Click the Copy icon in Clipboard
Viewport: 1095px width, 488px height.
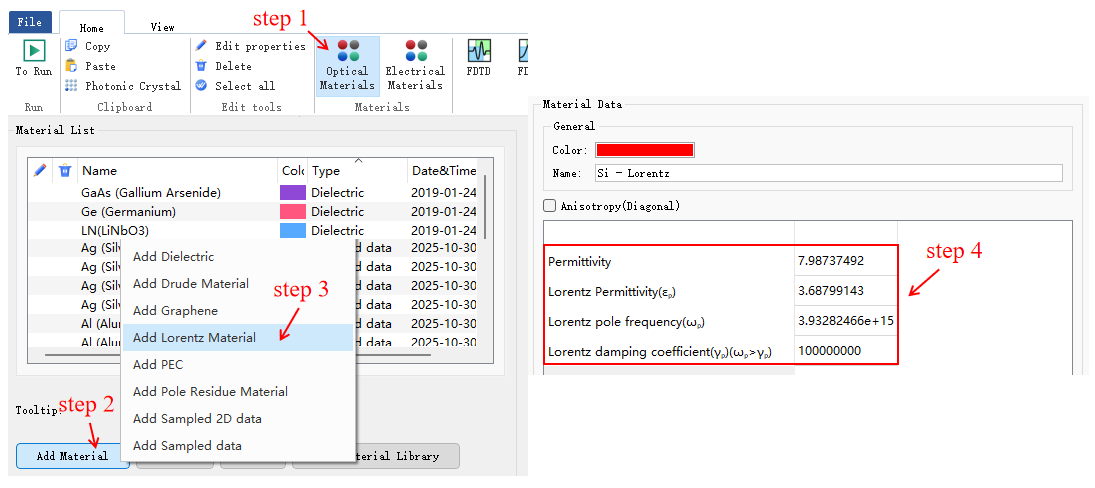tap(71, 46)
